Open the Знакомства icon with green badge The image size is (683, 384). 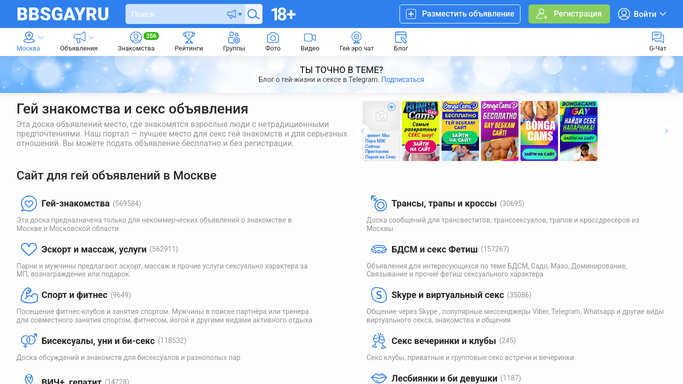(x=136, y=37)
